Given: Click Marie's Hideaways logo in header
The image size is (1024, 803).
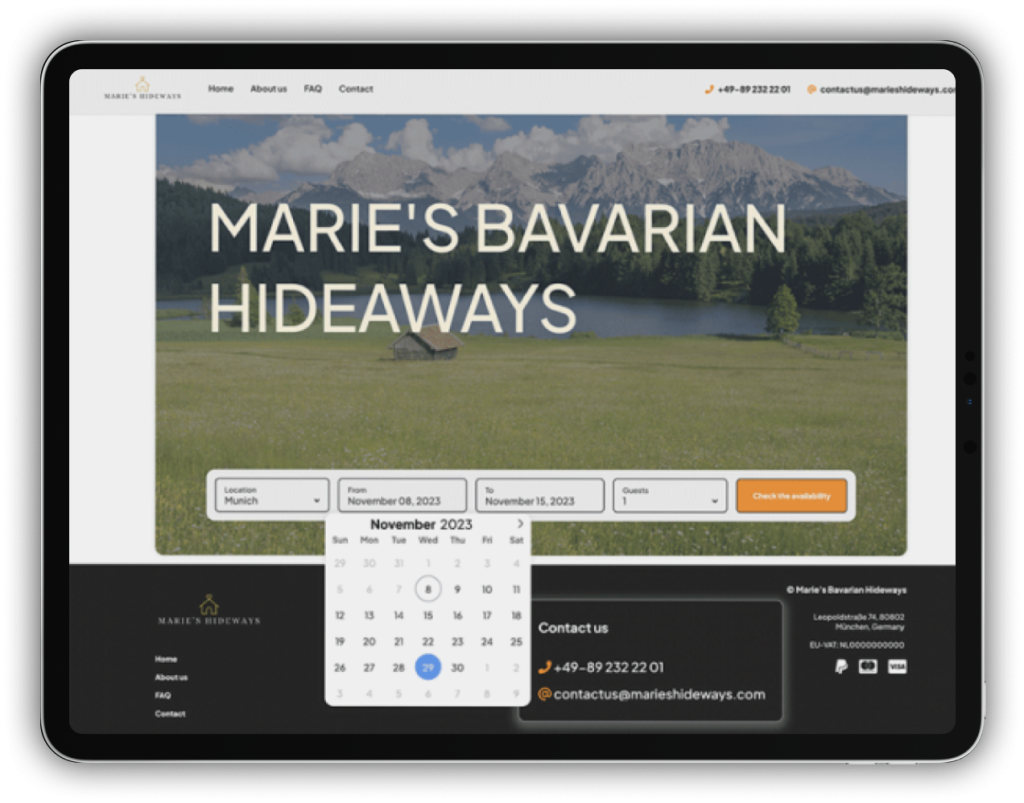Looking at the screenshot, I should 142,88.
